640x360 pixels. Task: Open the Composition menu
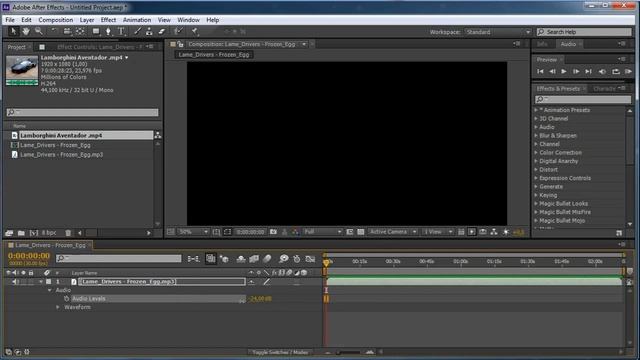(56, 20)
